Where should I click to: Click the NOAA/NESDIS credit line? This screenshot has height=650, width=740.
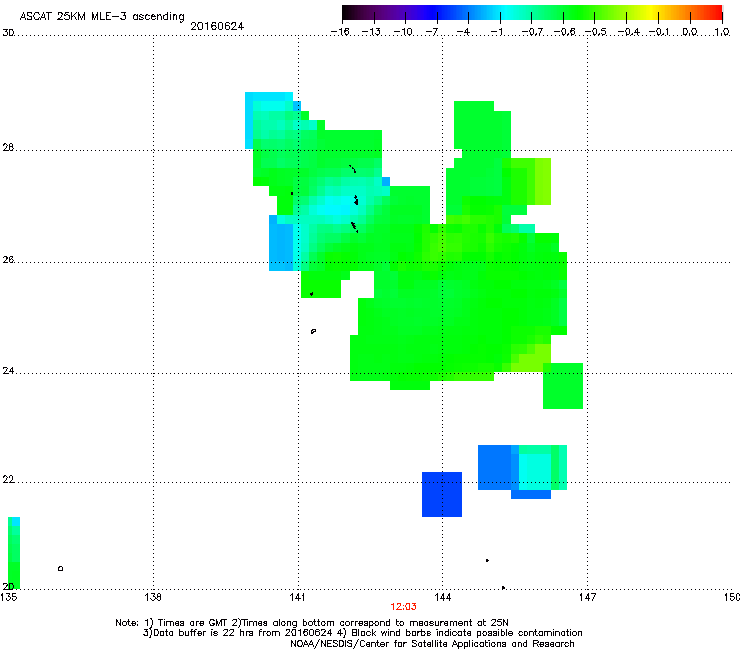point(432,644)
